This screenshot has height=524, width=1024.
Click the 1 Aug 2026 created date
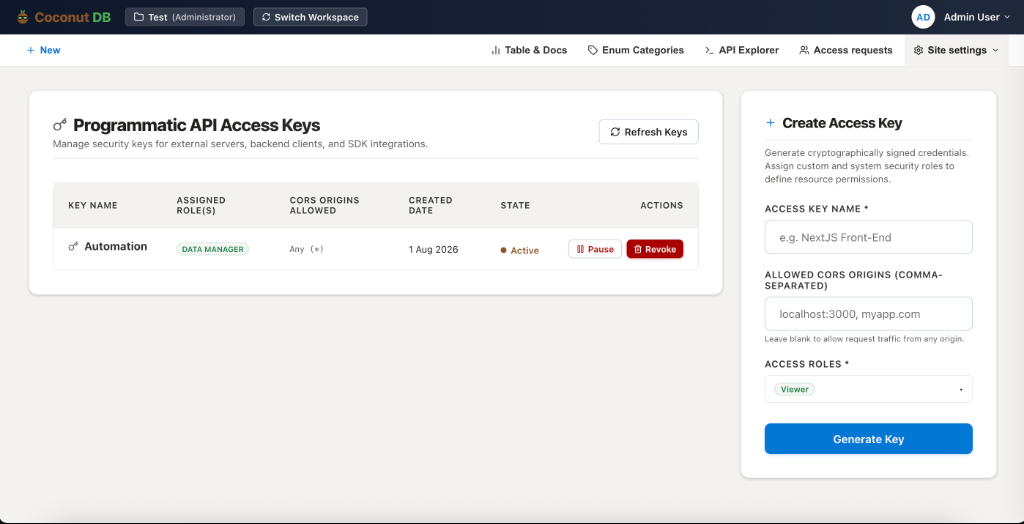434,250
